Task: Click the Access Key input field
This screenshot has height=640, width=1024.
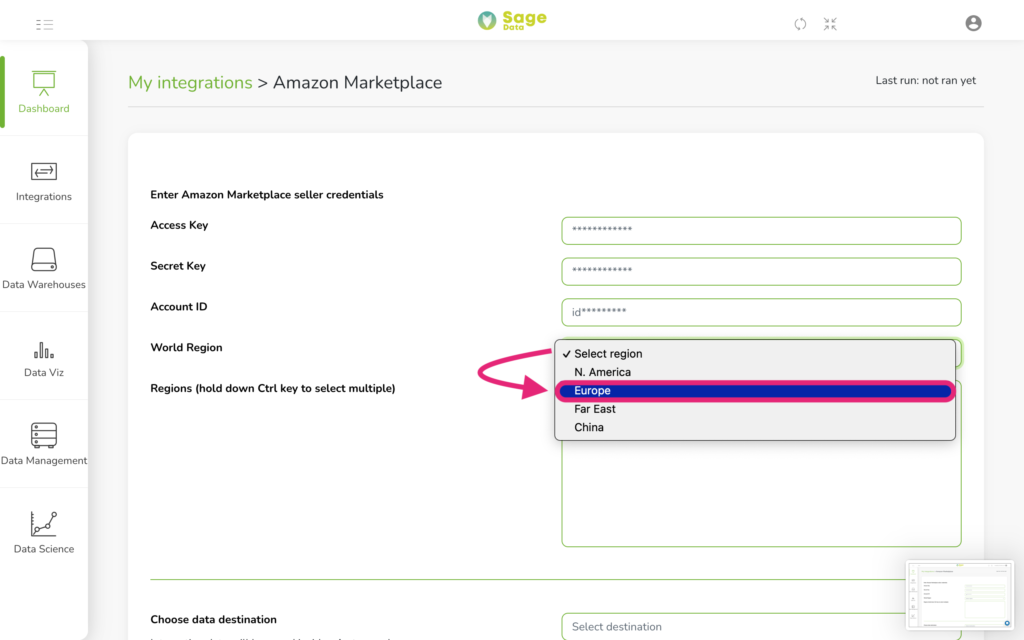Action: coord(761,231)
